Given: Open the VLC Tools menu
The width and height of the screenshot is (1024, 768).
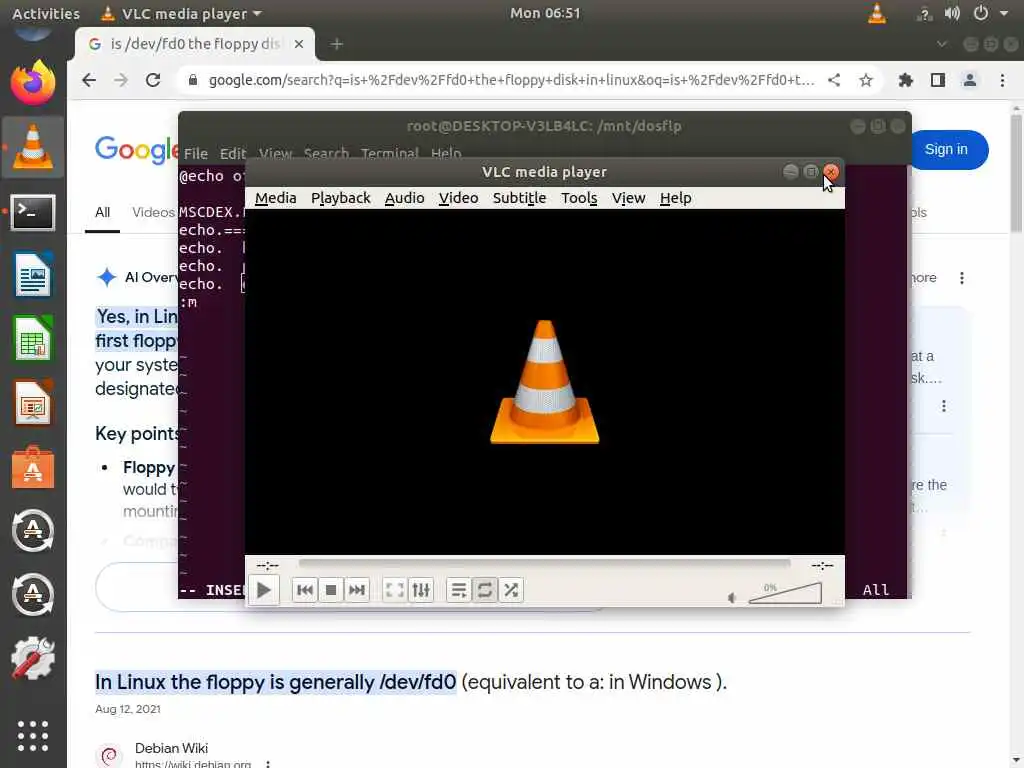Looking at the screenshot, I should (579, 198).
